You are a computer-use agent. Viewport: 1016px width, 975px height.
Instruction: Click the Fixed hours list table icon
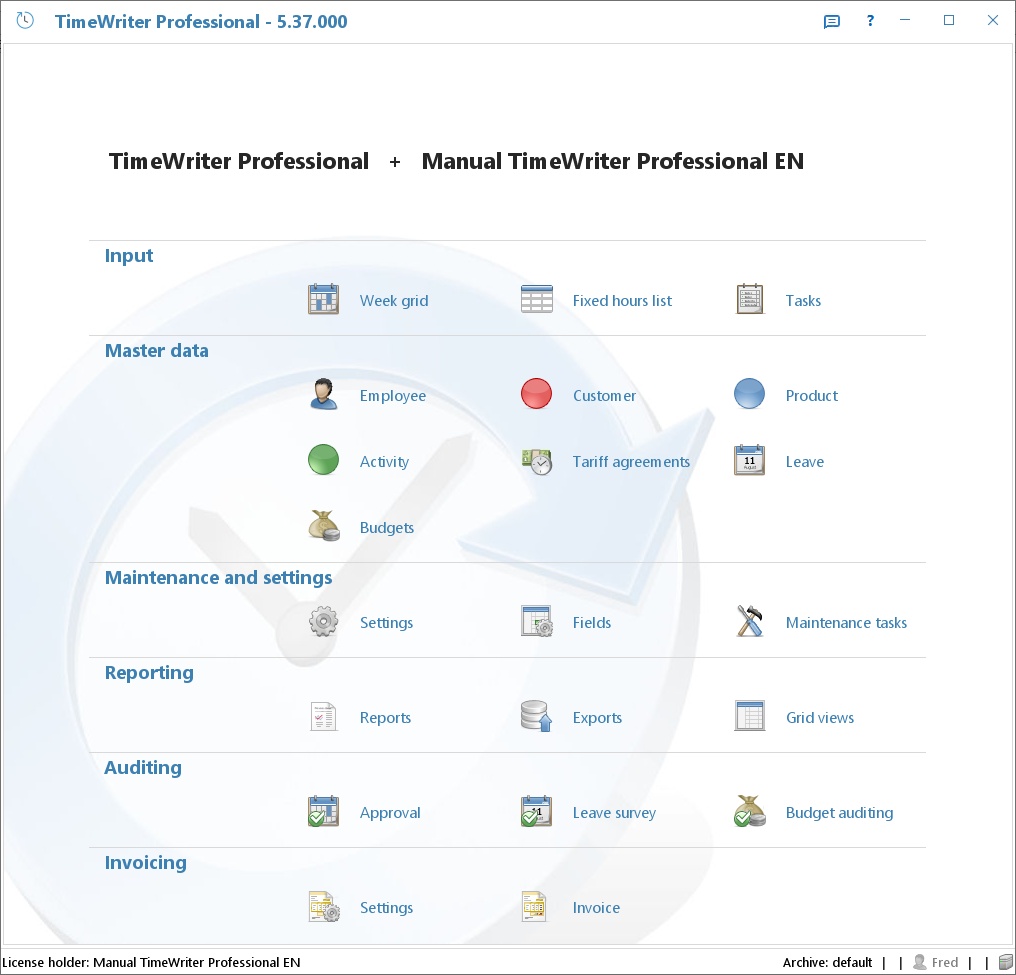click(x=537, y=299)
